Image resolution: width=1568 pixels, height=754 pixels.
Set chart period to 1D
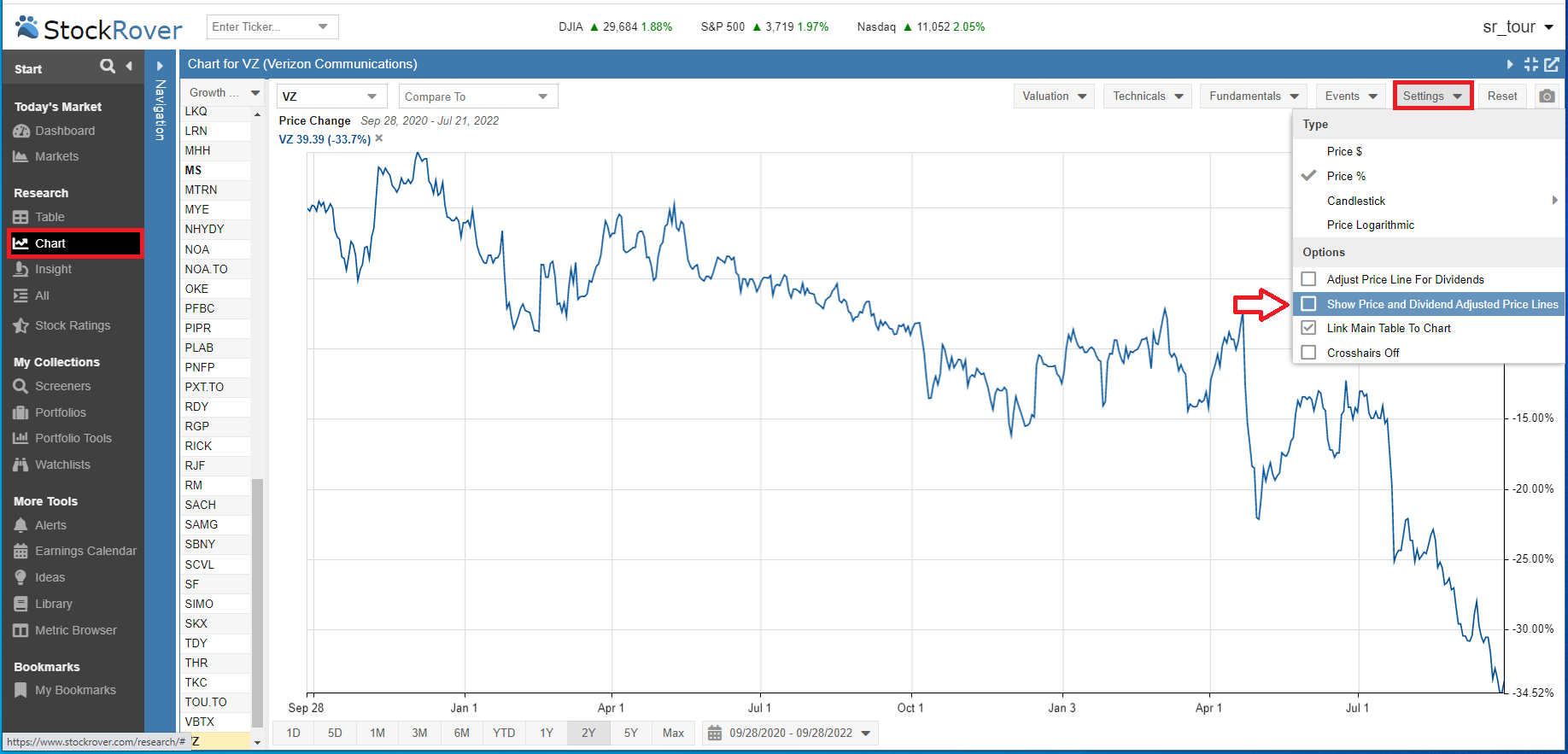pos(294,733)
